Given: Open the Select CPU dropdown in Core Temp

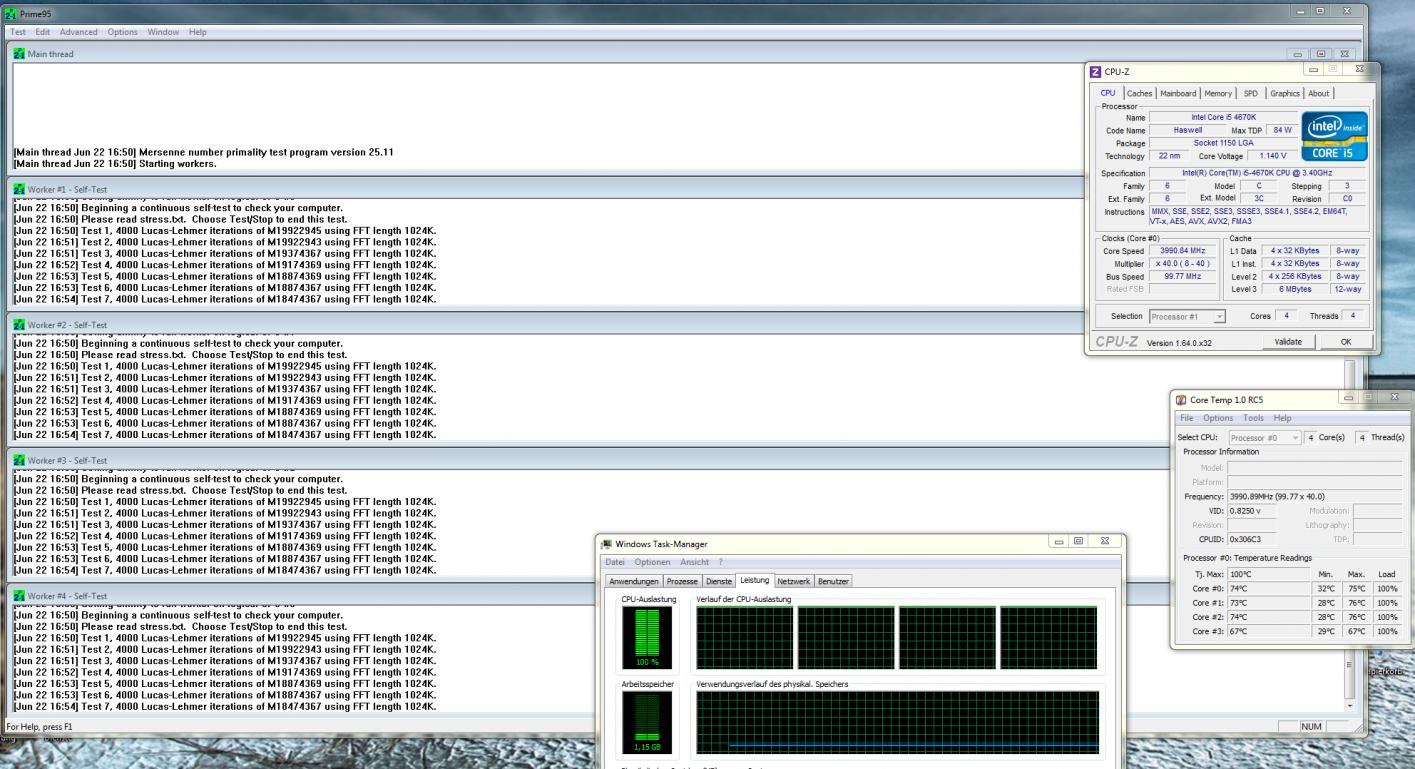Looking at the screenshot, I should click(1265, 437).
